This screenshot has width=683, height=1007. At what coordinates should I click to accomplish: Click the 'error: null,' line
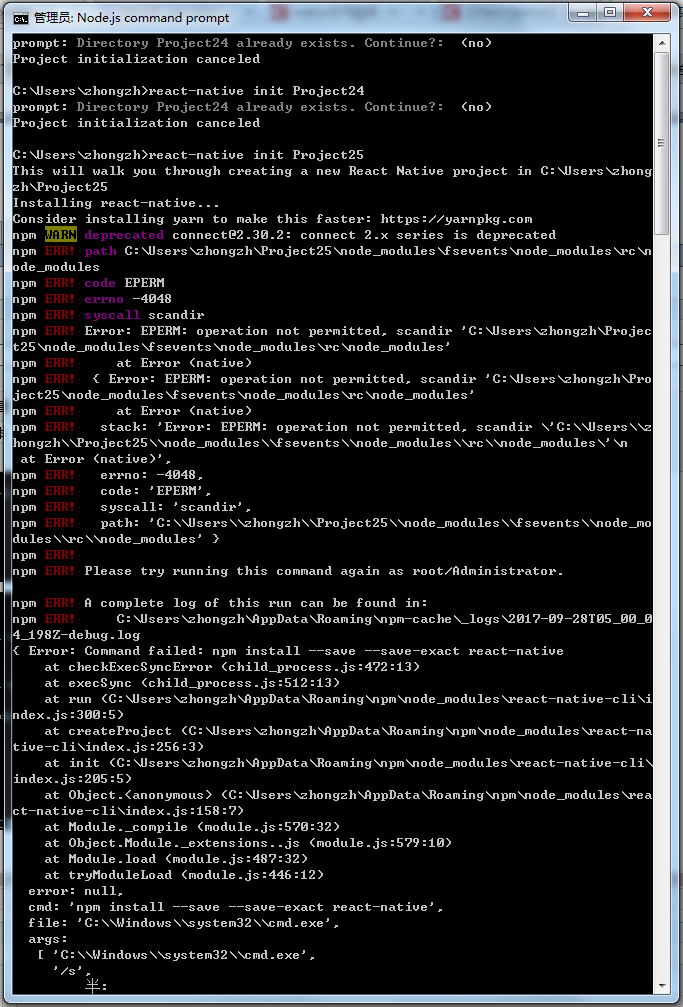pyautogui.click(x=76, y=891)
